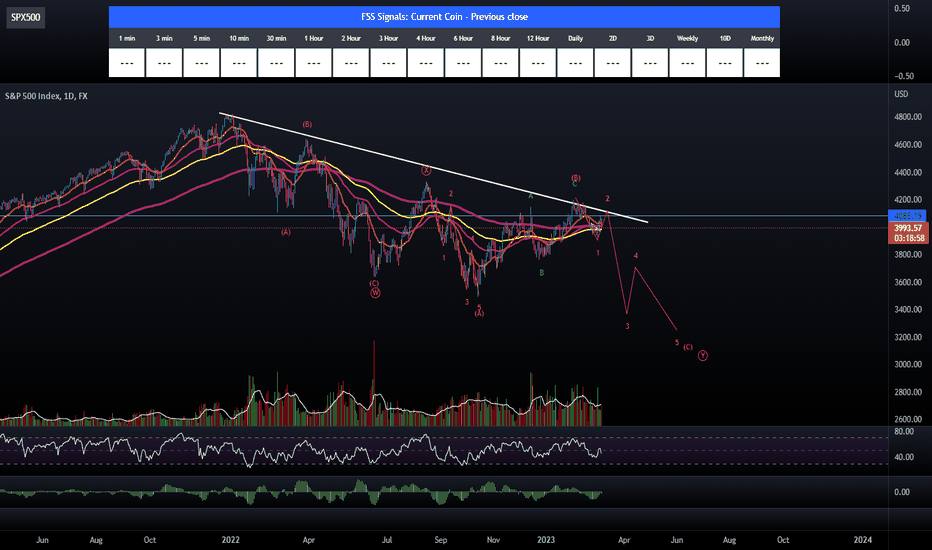
Task: Select the 30 min timeframe header
Action: click(276, 38)
